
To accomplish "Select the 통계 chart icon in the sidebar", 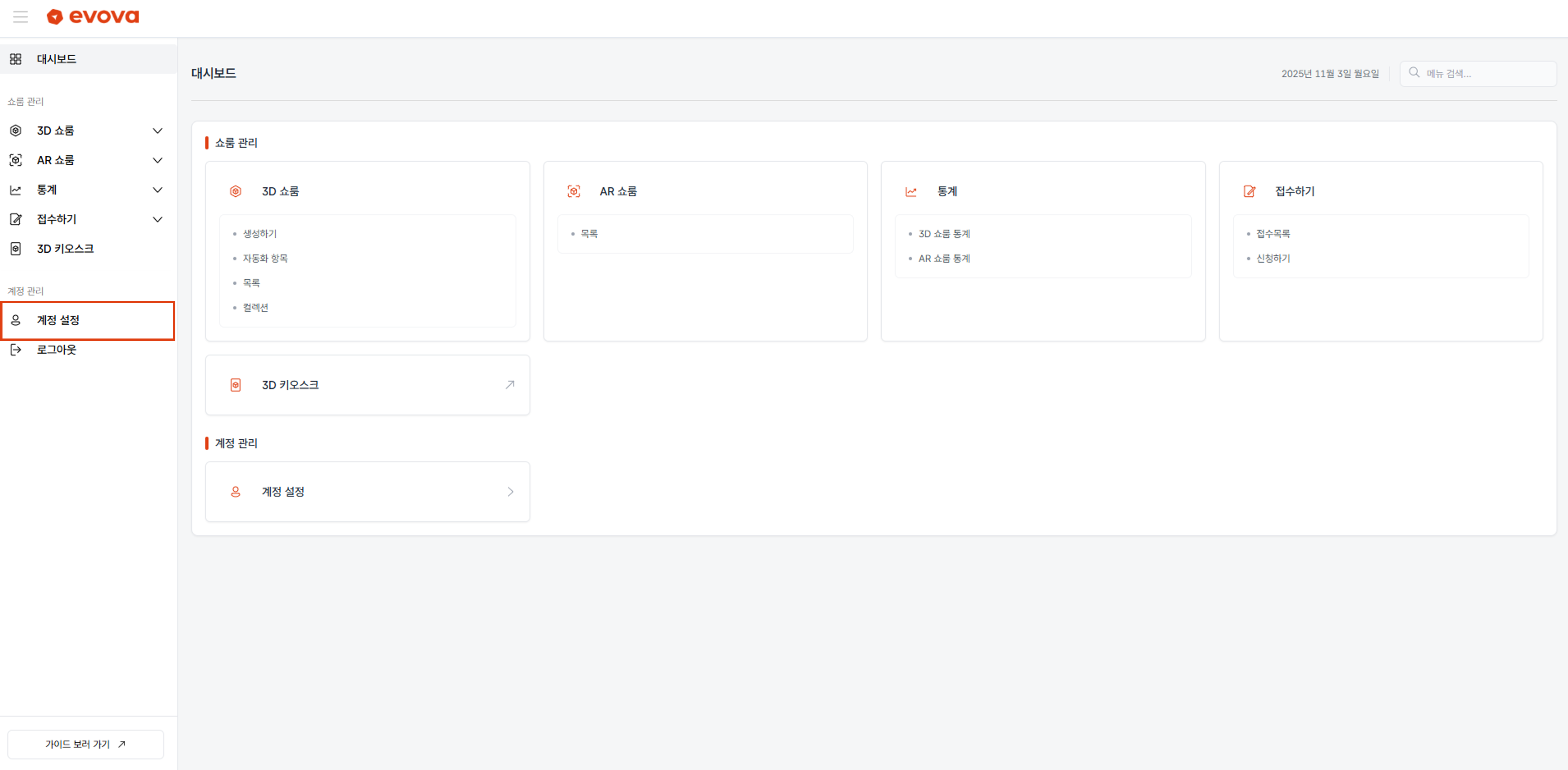I will point(15,189).
